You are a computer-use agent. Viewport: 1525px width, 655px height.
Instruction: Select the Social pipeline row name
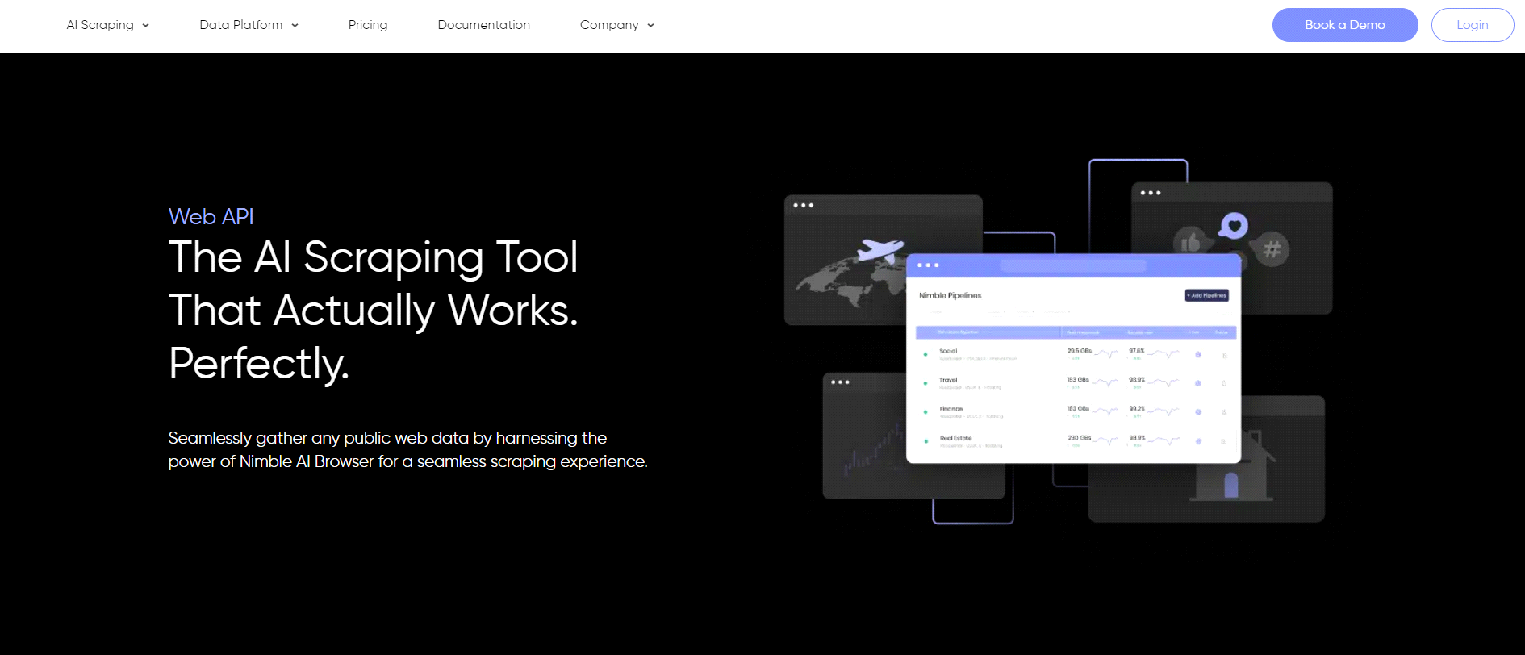point(948,351)
